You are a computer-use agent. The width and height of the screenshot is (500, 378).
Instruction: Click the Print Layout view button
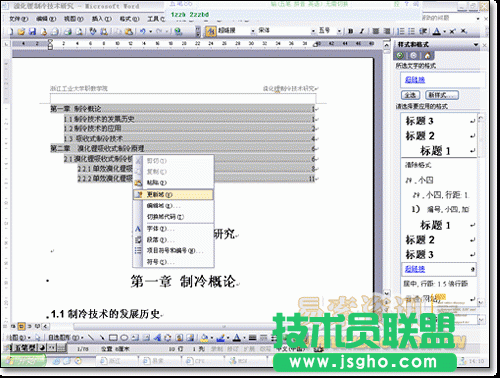pos(21,326)
